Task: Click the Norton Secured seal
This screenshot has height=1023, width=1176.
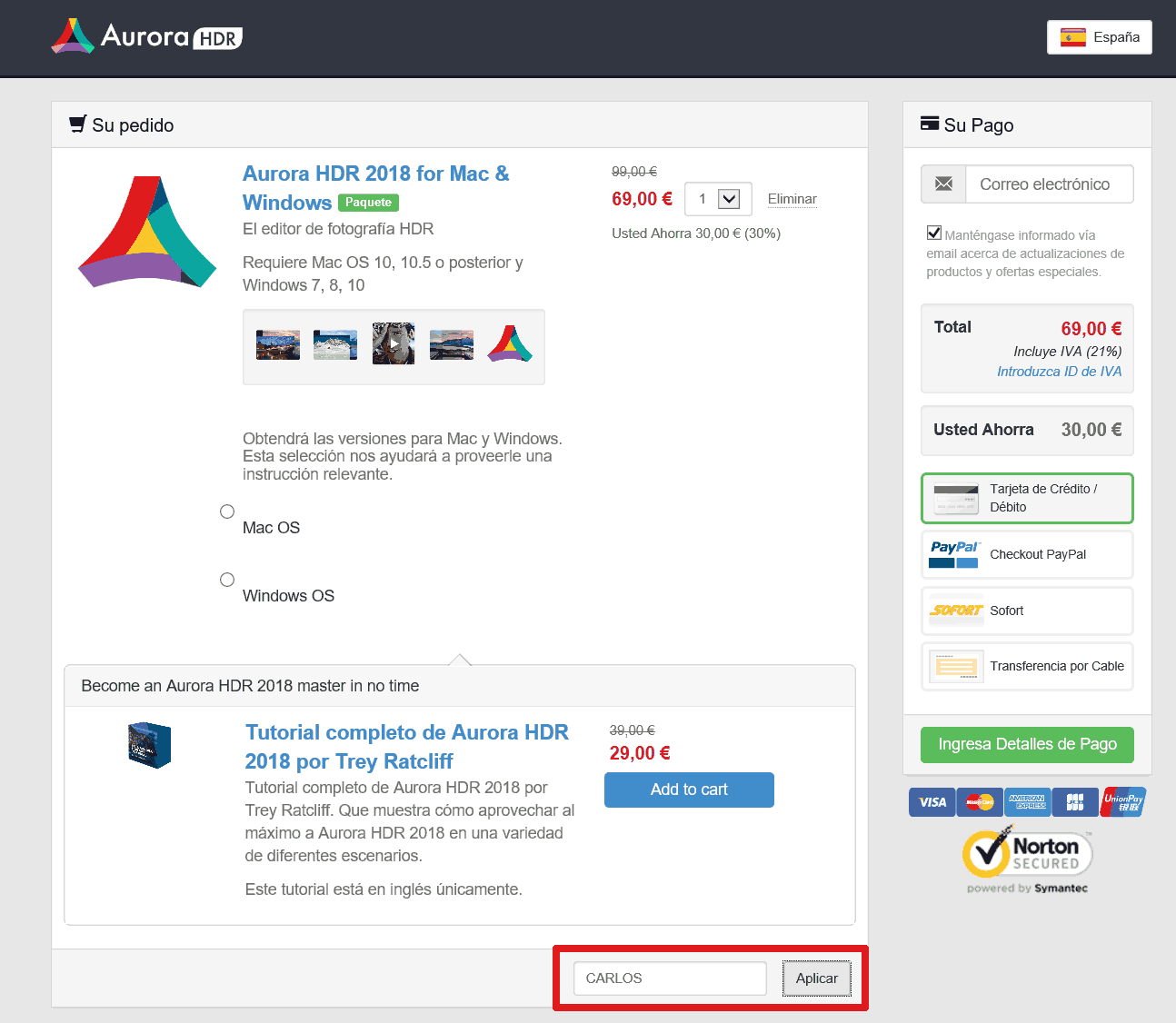Action: 1028,859
